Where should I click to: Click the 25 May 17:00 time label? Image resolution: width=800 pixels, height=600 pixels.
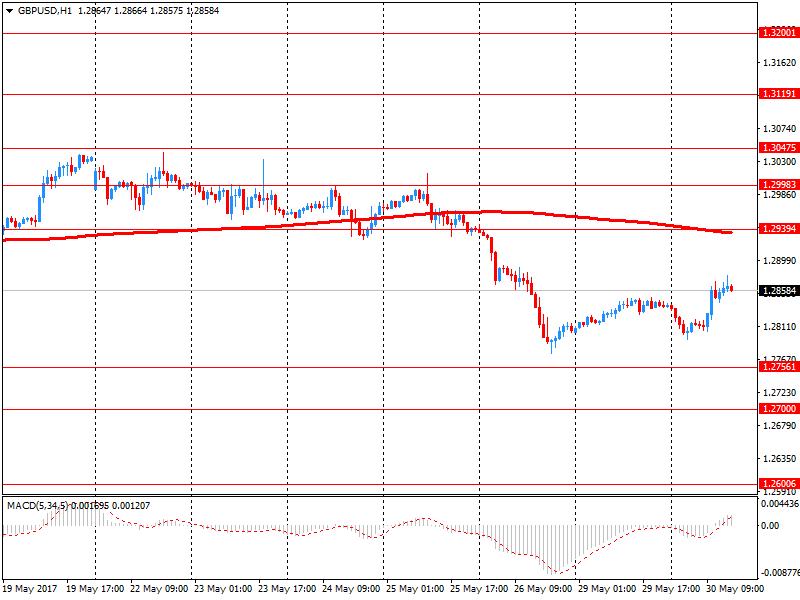click(479, 589)
